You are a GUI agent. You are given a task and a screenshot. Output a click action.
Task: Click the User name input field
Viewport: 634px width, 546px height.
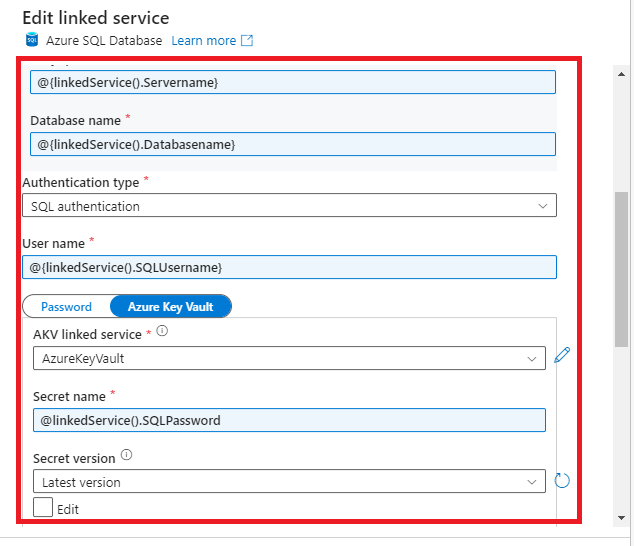click(290, 267)
